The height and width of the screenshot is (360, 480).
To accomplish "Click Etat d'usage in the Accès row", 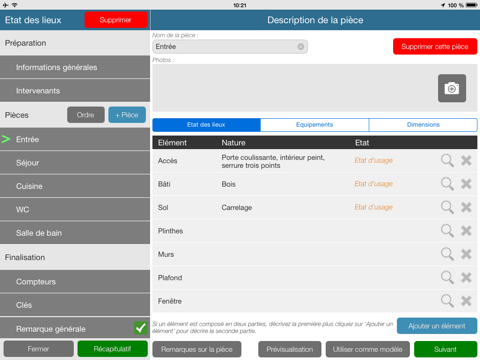I will point(373,161).
